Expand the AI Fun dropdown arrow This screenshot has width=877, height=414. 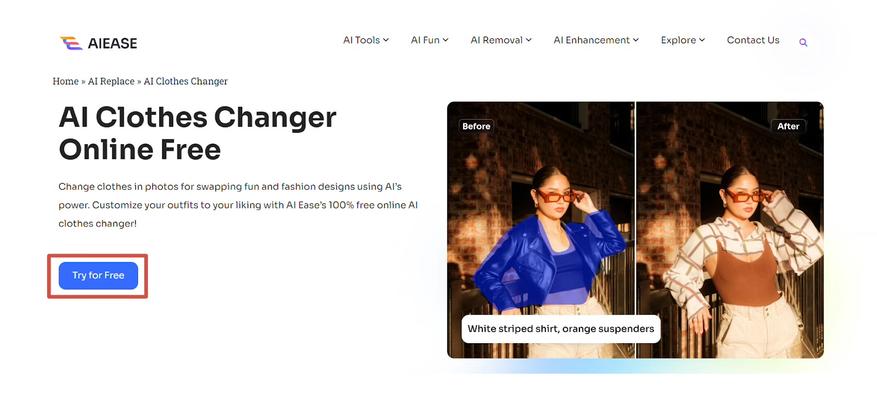pos(445,40)
